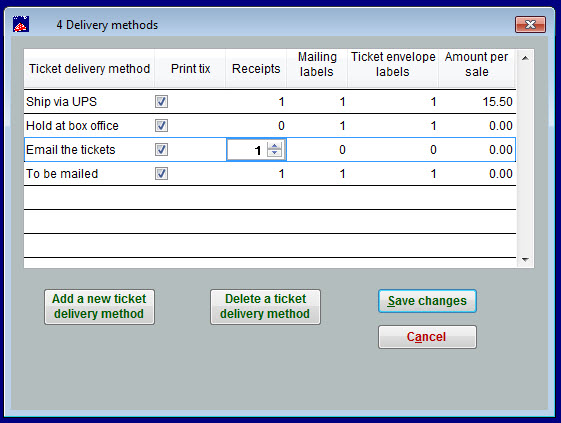The image size is (561, 423).
Task: Select the To be mailed method name
Action: (62, 174)
